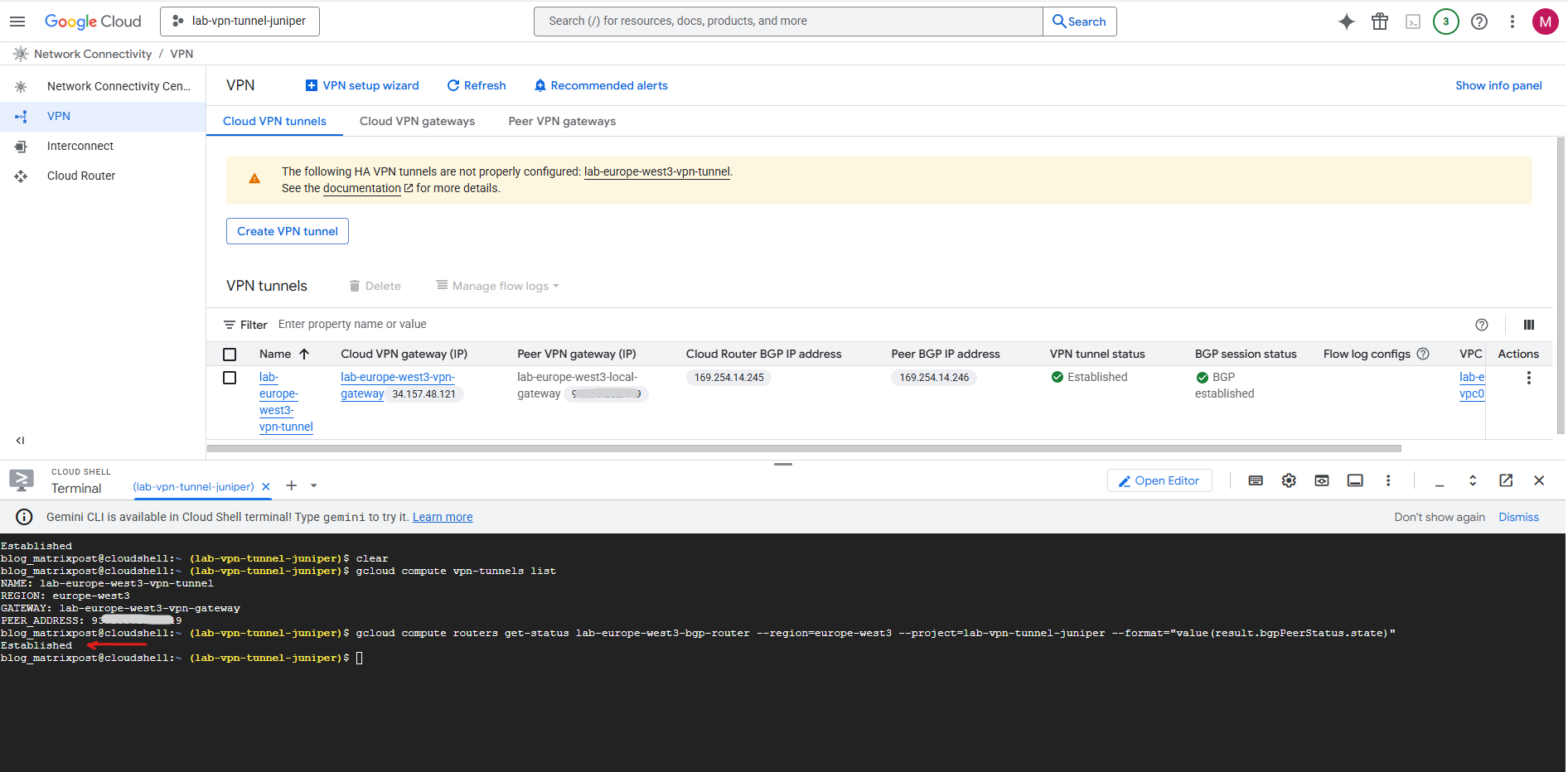Open Recommended alerts
The image size is (1568, 772).
tap(601, 85)
